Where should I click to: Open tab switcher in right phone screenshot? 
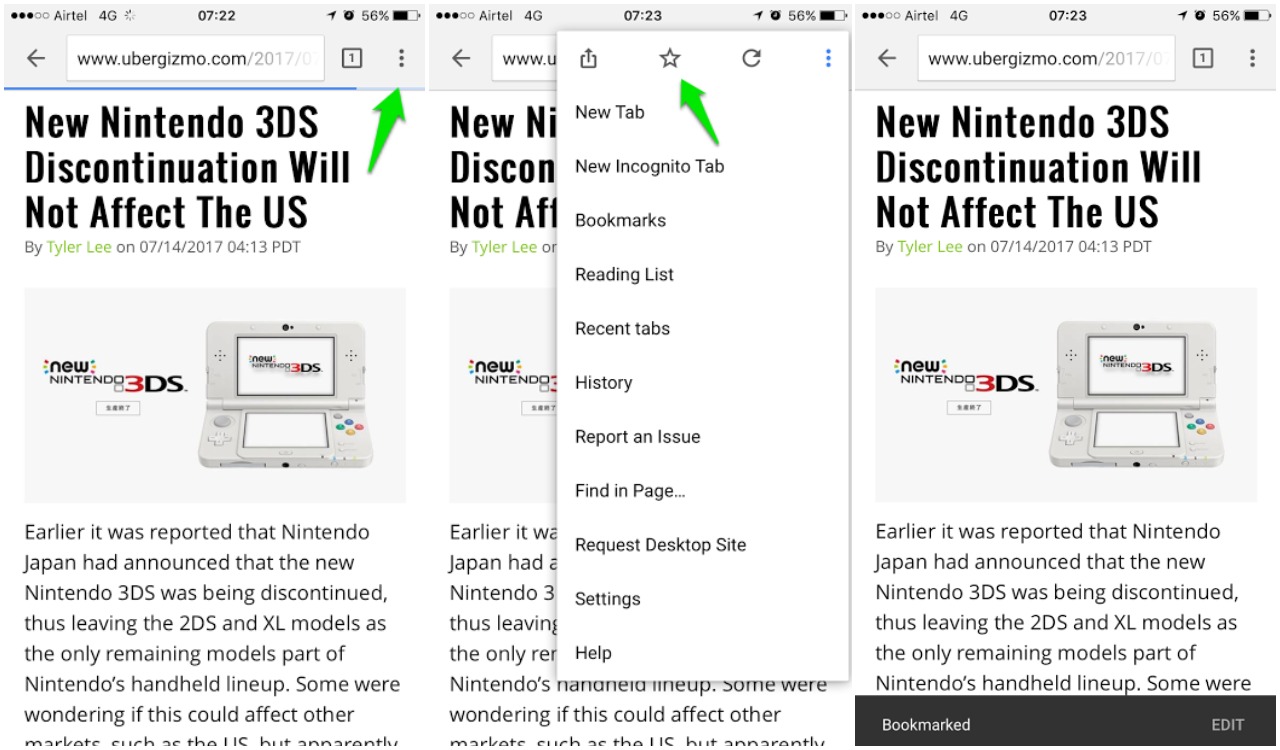click(x=1203, y=59)
